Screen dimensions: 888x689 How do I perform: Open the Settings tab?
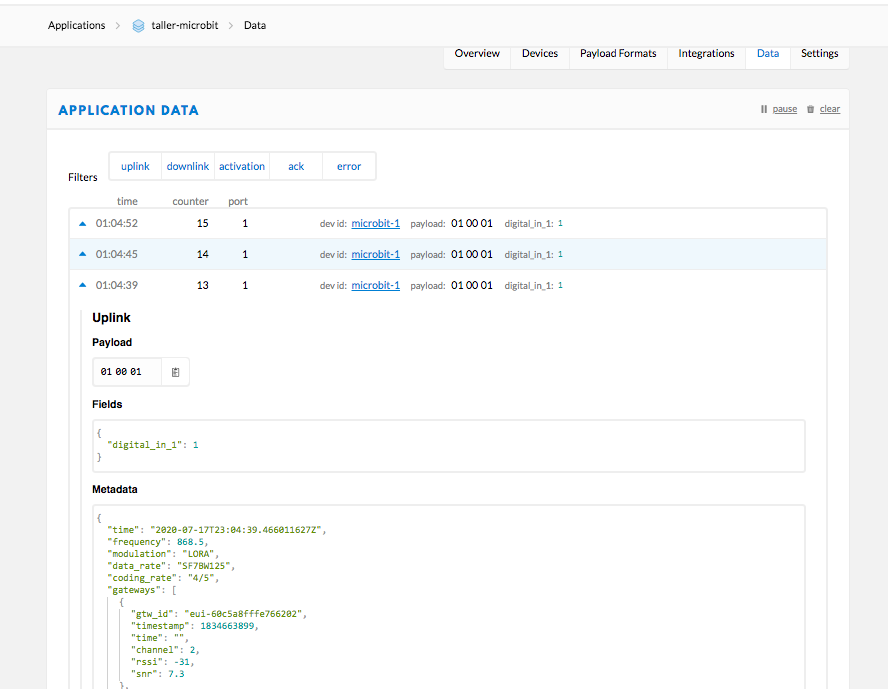point(819,53)
